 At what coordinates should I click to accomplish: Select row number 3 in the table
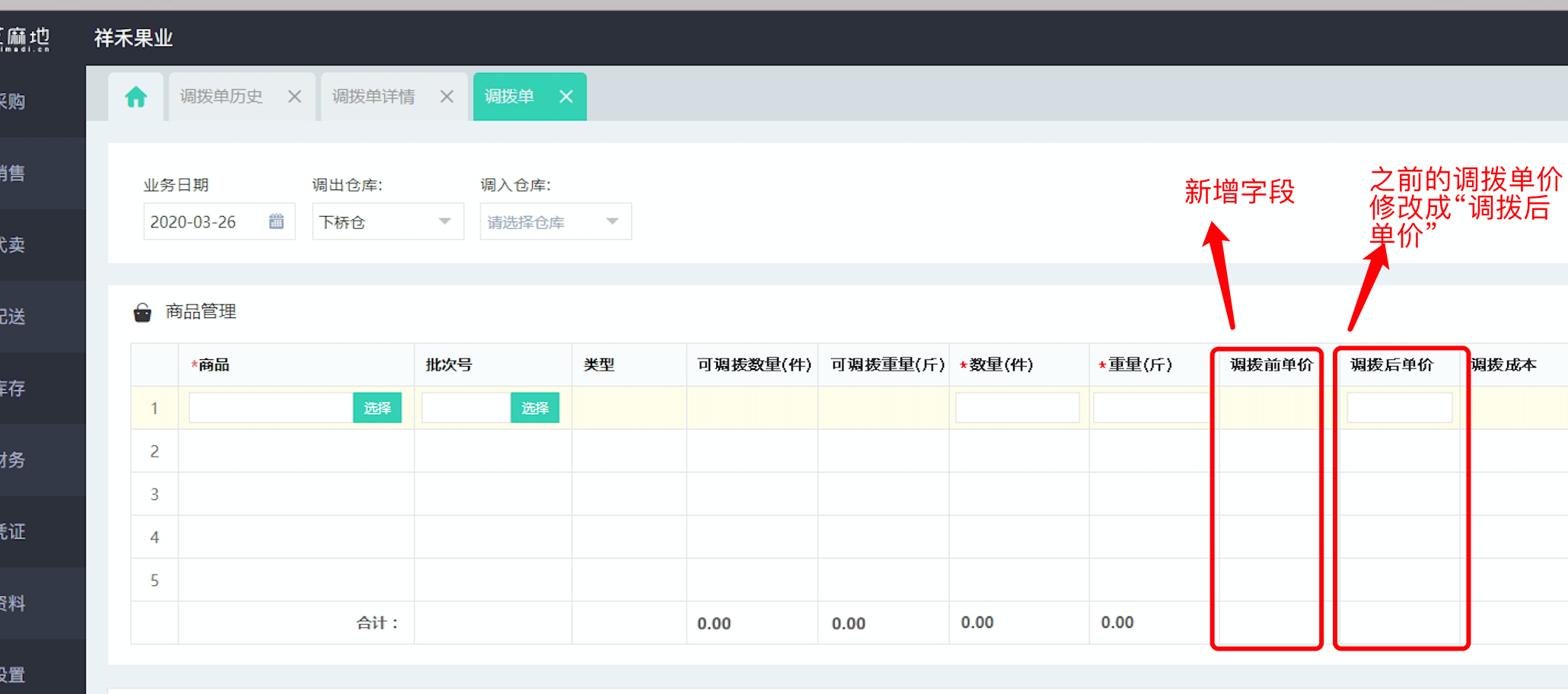155,495
